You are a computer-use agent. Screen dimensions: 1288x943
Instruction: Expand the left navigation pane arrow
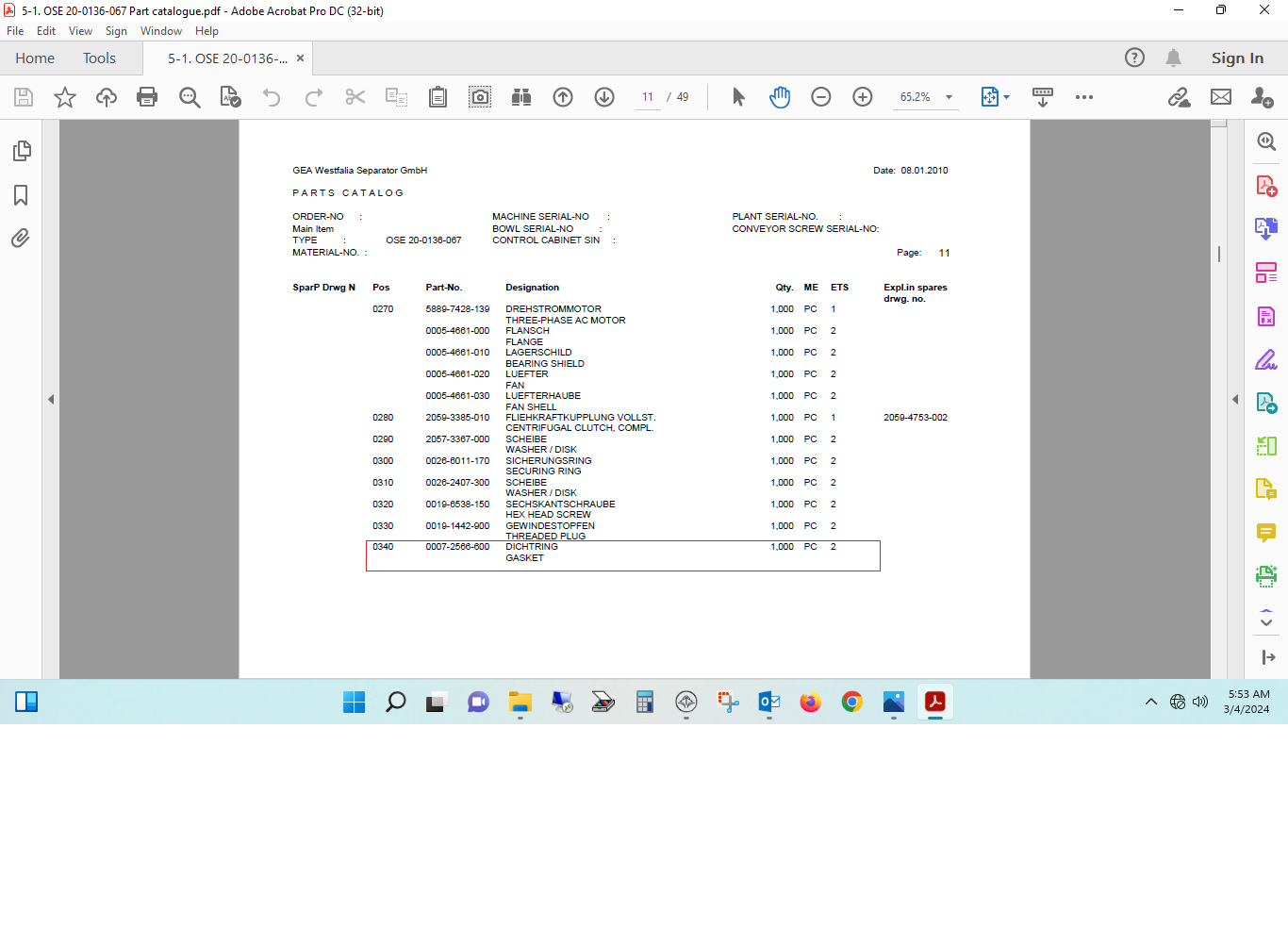pyautogui.click(x=51, y=400)
